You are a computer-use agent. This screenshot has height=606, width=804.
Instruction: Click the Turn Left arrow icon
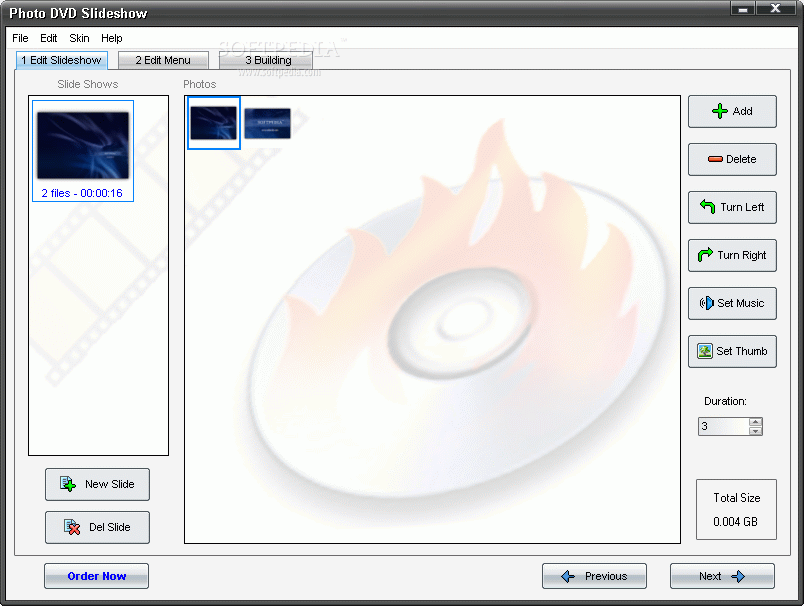pyautogui.click(x=708, y=206)
